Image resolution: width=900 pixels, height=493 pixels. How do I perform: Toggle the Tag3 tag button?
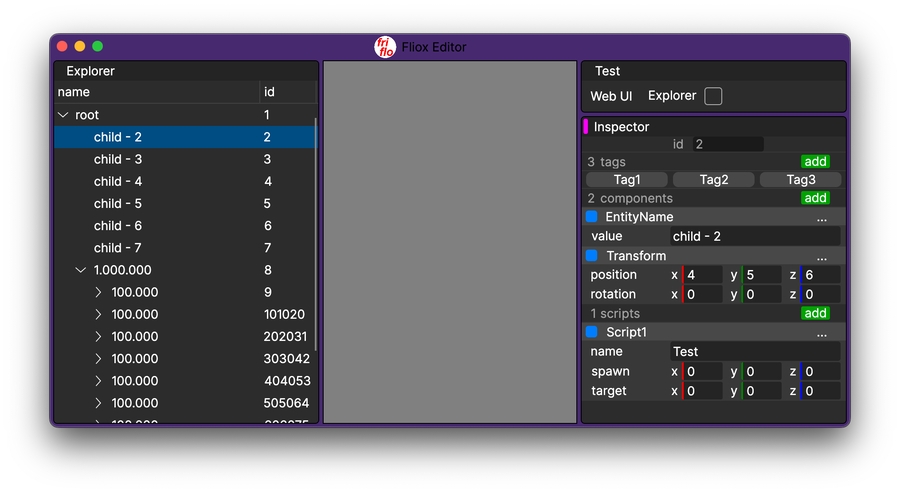pos(800,180)
